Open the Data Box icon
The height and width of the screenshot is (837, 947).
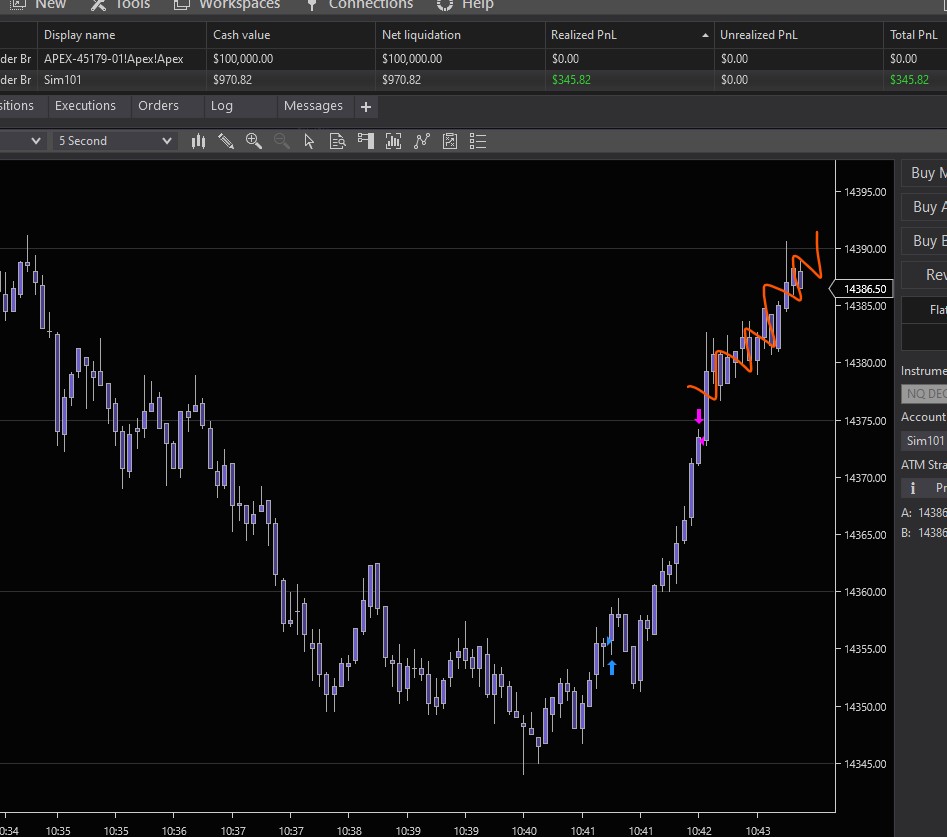pyautogui.click(x=337, y=141)
